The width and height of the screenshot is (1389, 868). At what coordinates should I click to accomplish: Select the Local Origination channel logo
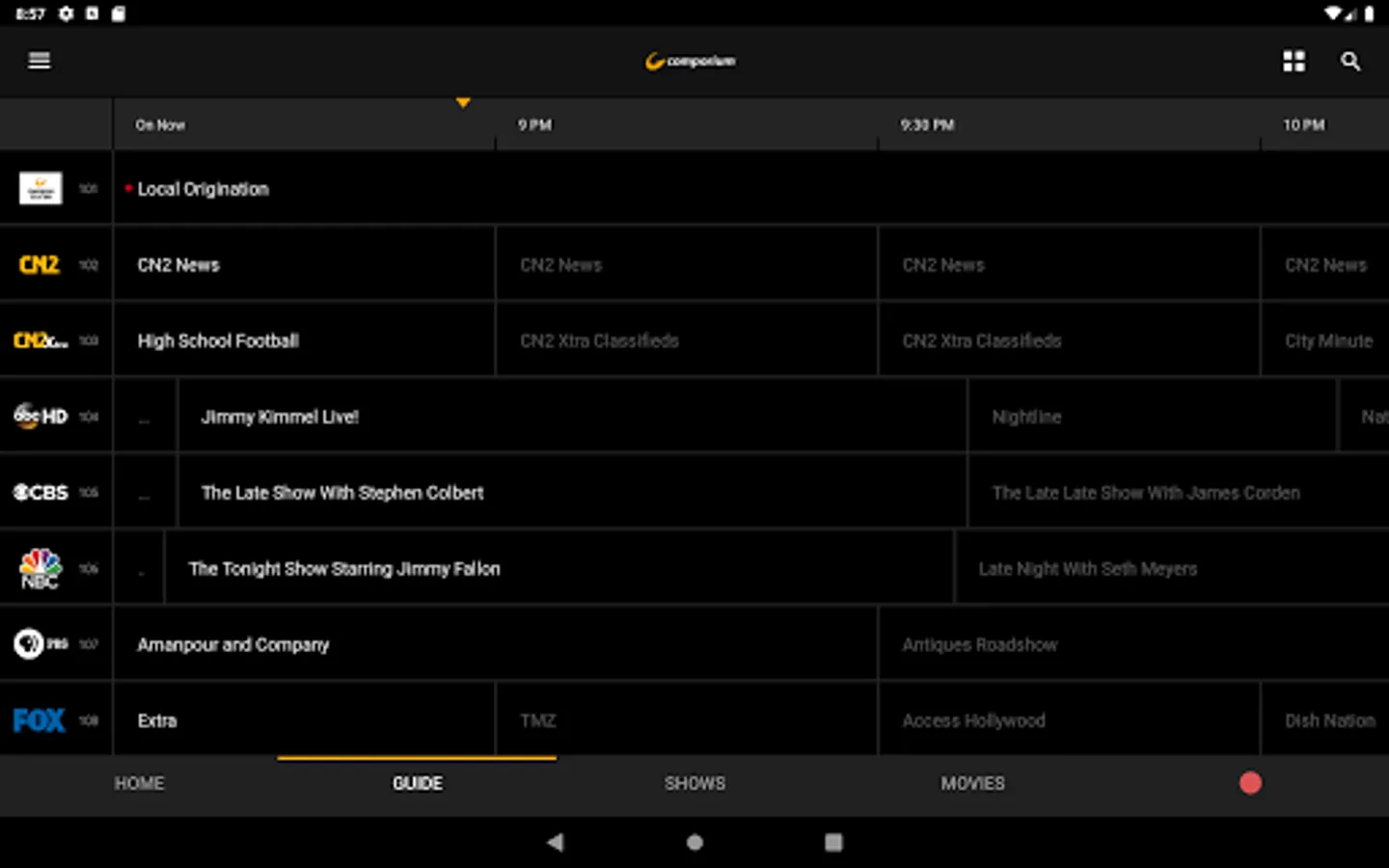point(41,188)
